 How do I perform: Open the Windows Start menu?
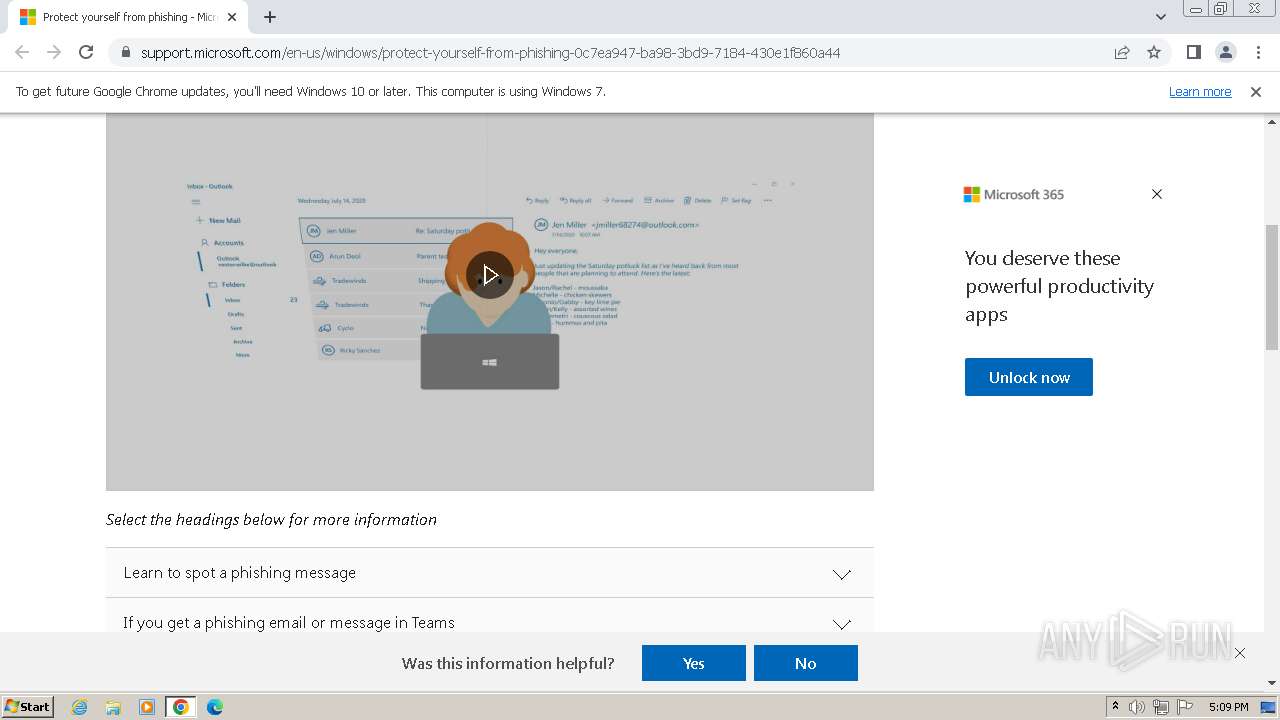click(28, 707)
